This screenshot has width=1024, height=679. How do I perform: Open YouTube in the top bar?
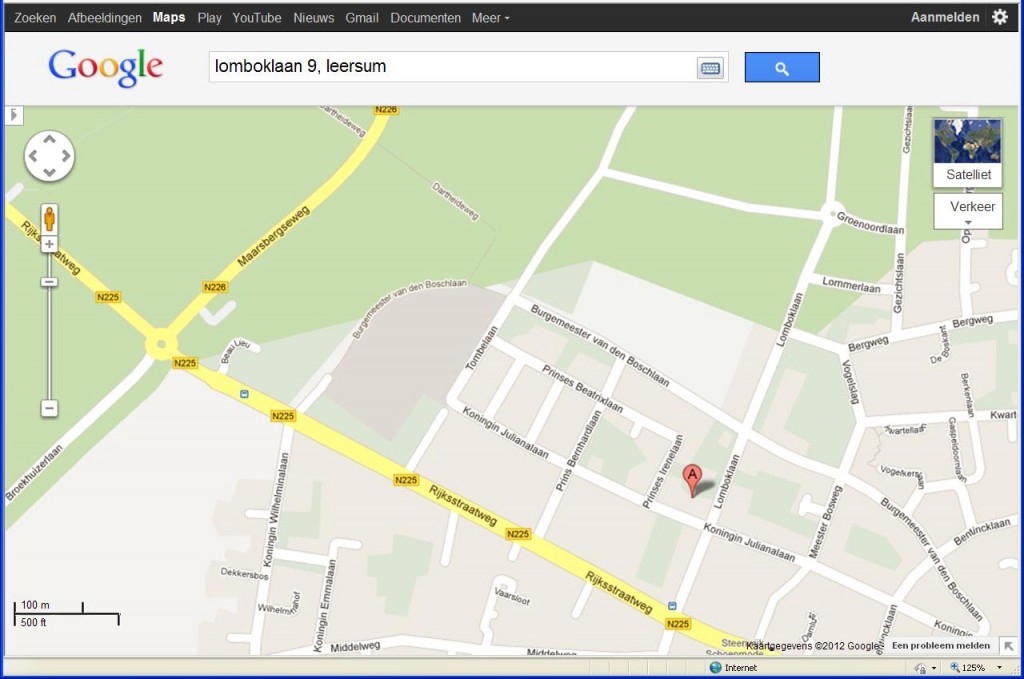[257, 18]
